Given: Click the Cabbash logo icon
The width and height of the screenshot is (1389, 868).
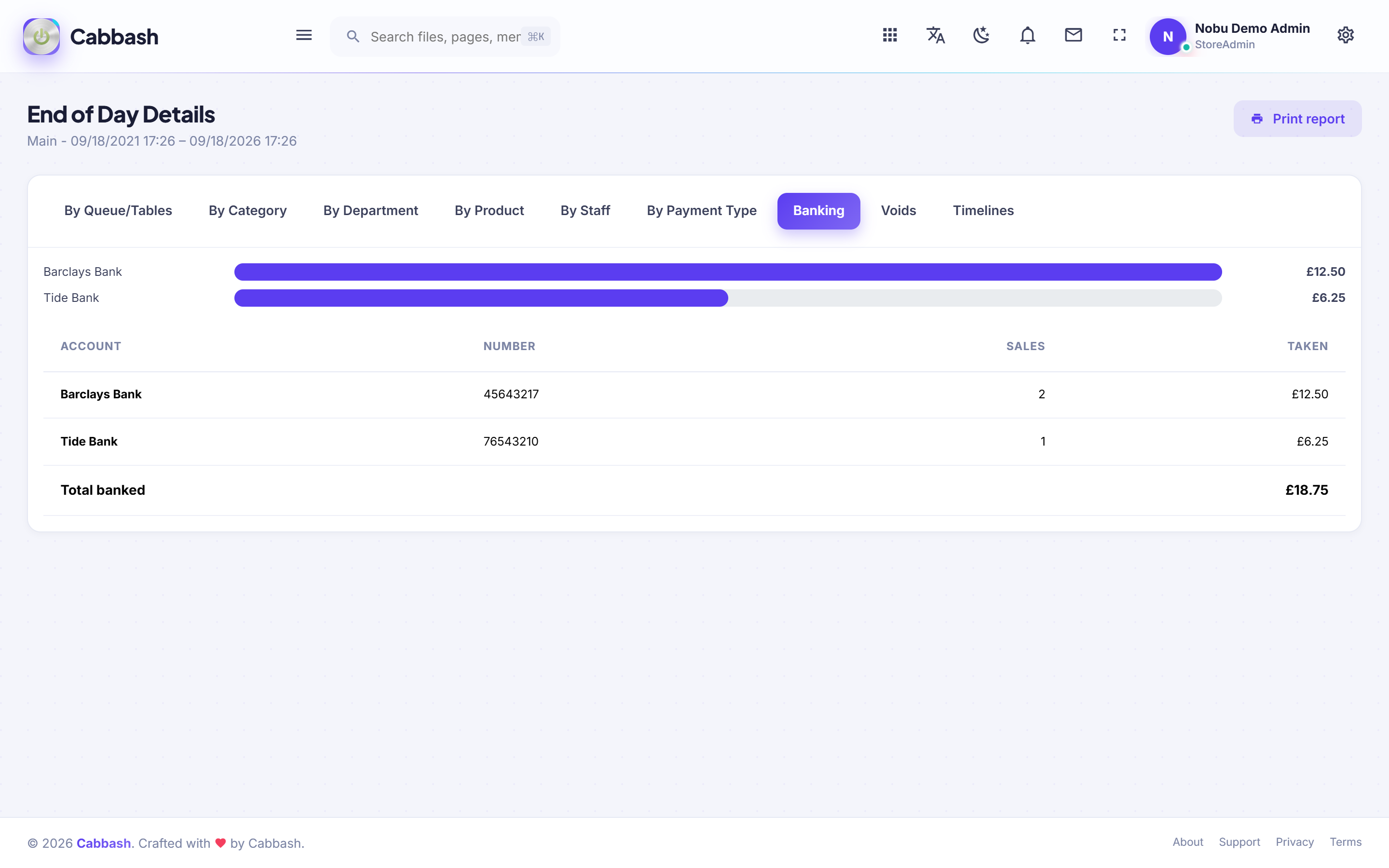Looking at the screenshot, I should [x=41, y=37].
